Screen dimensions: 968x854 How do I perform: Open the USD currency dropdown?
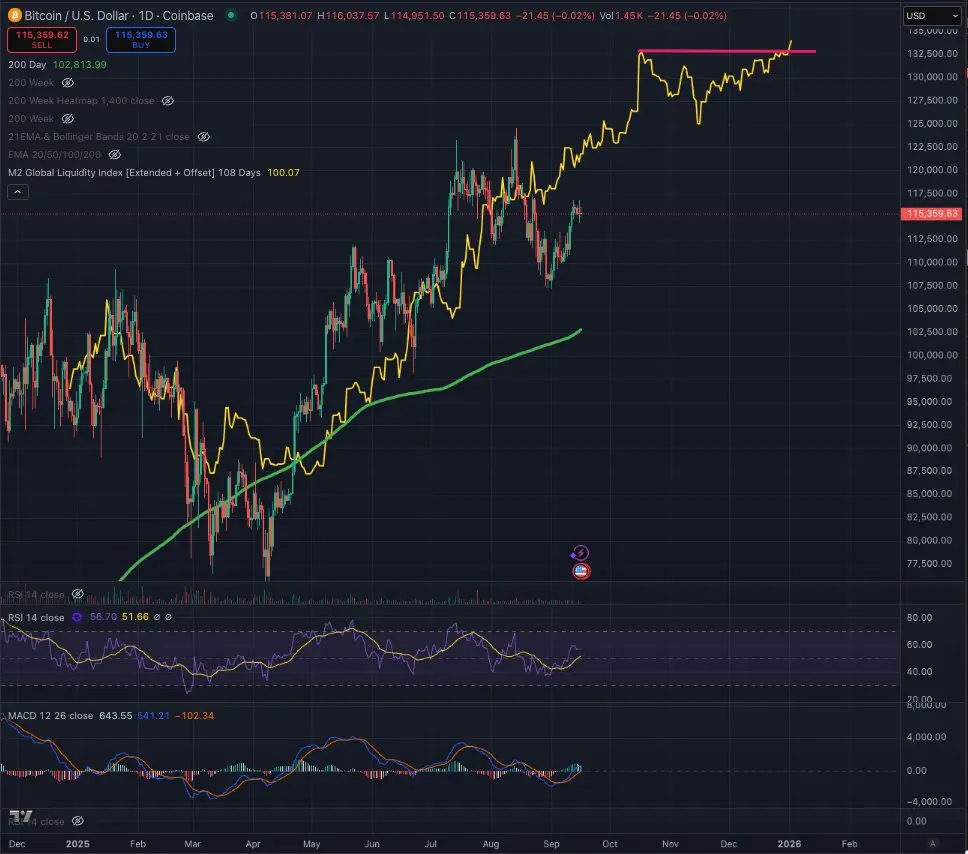(932, 15)
